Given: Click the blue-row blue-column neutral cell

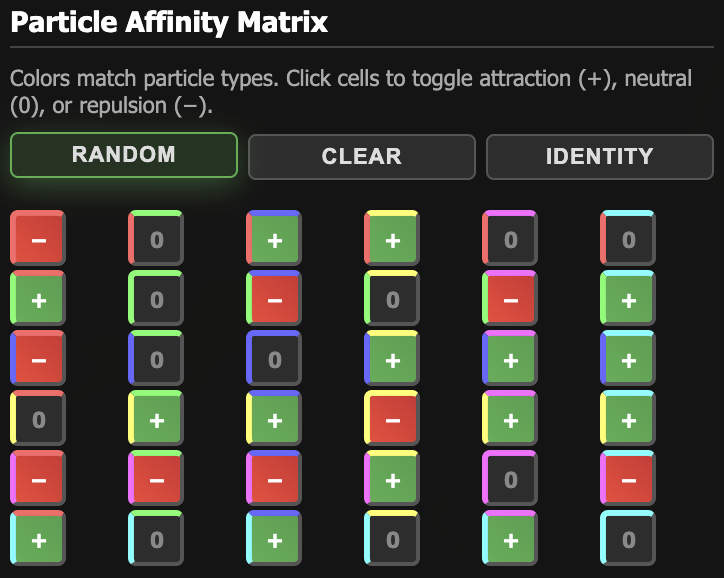Looking at the screenshot, I should [274, 359].
